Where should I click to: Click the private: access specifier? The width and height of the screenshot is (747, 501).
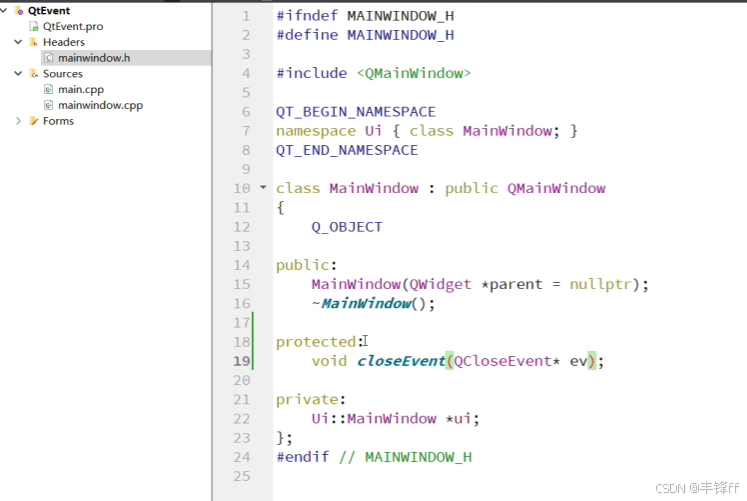click(x=311, y=400)
